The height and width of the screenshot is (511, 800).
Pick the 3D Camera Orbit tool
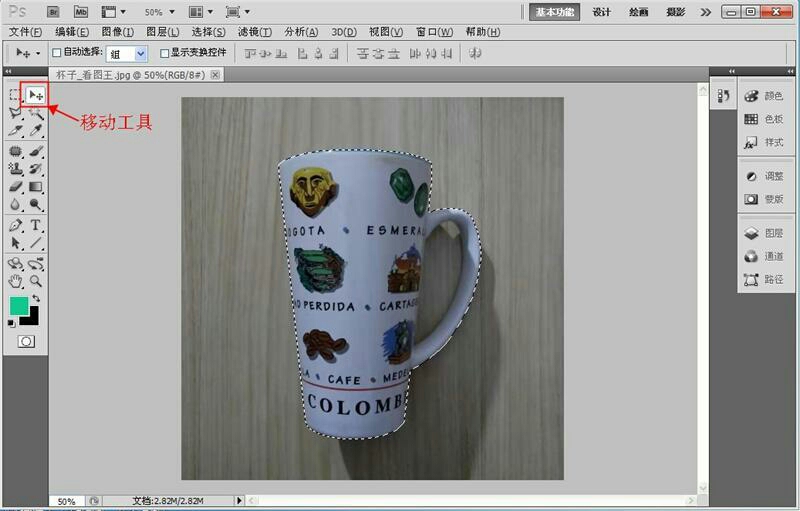pyautogui.click(x=36, y=264)
